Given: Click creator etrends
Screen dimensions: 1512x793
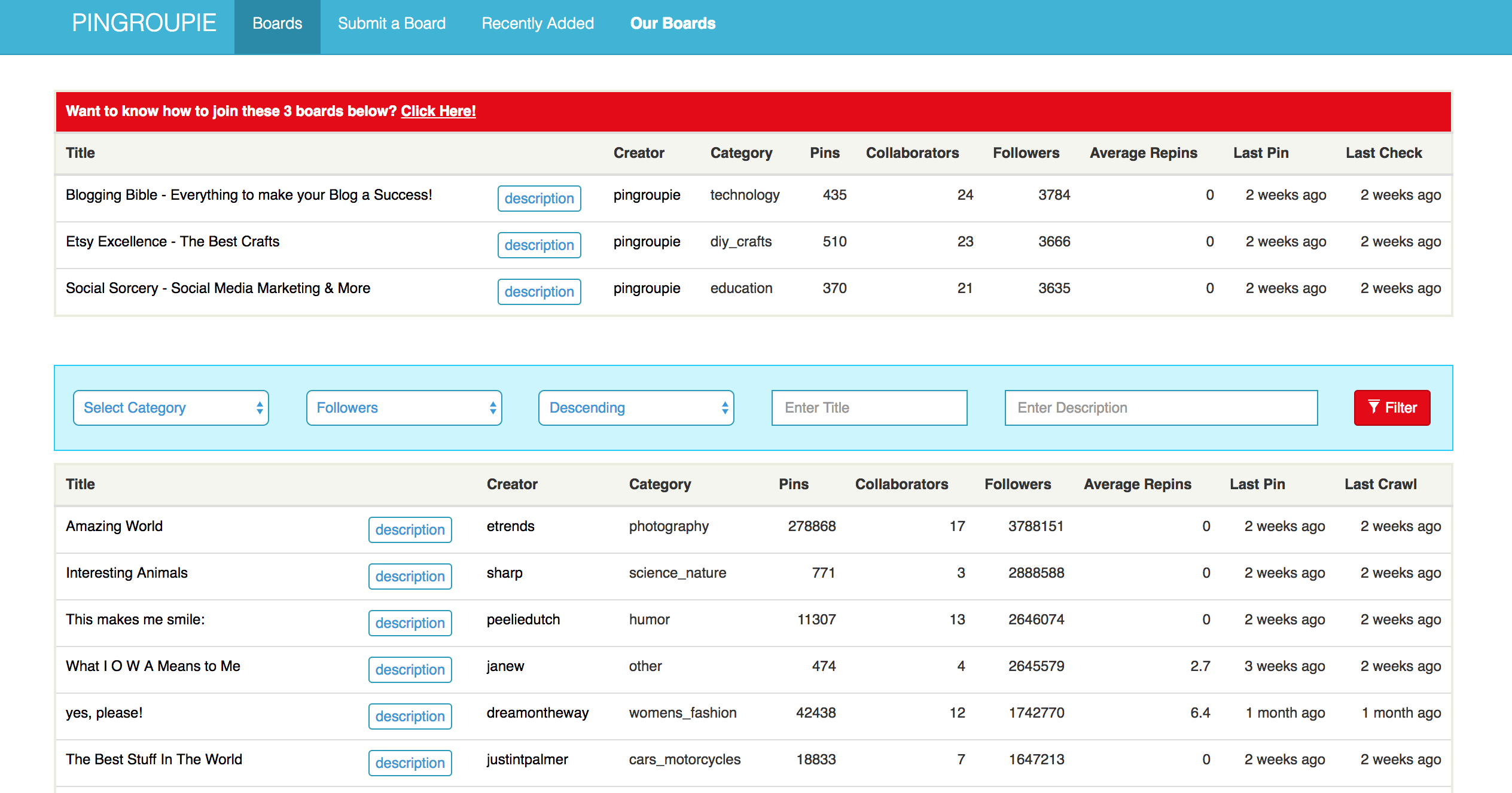Looking at the screenshot, I should pos(511,526).
